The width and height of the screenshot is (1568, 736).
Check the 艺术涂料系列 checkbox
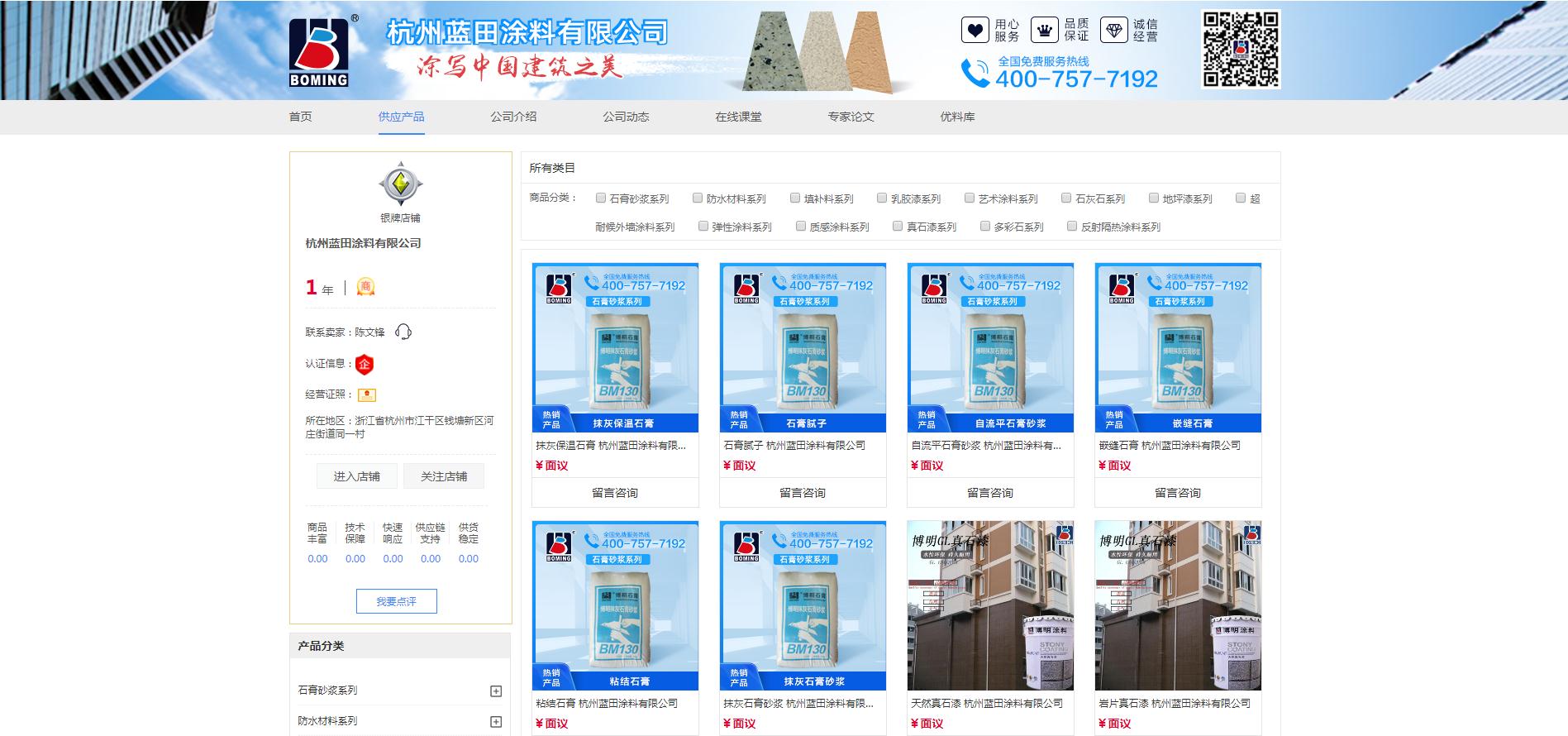[970, 198]
